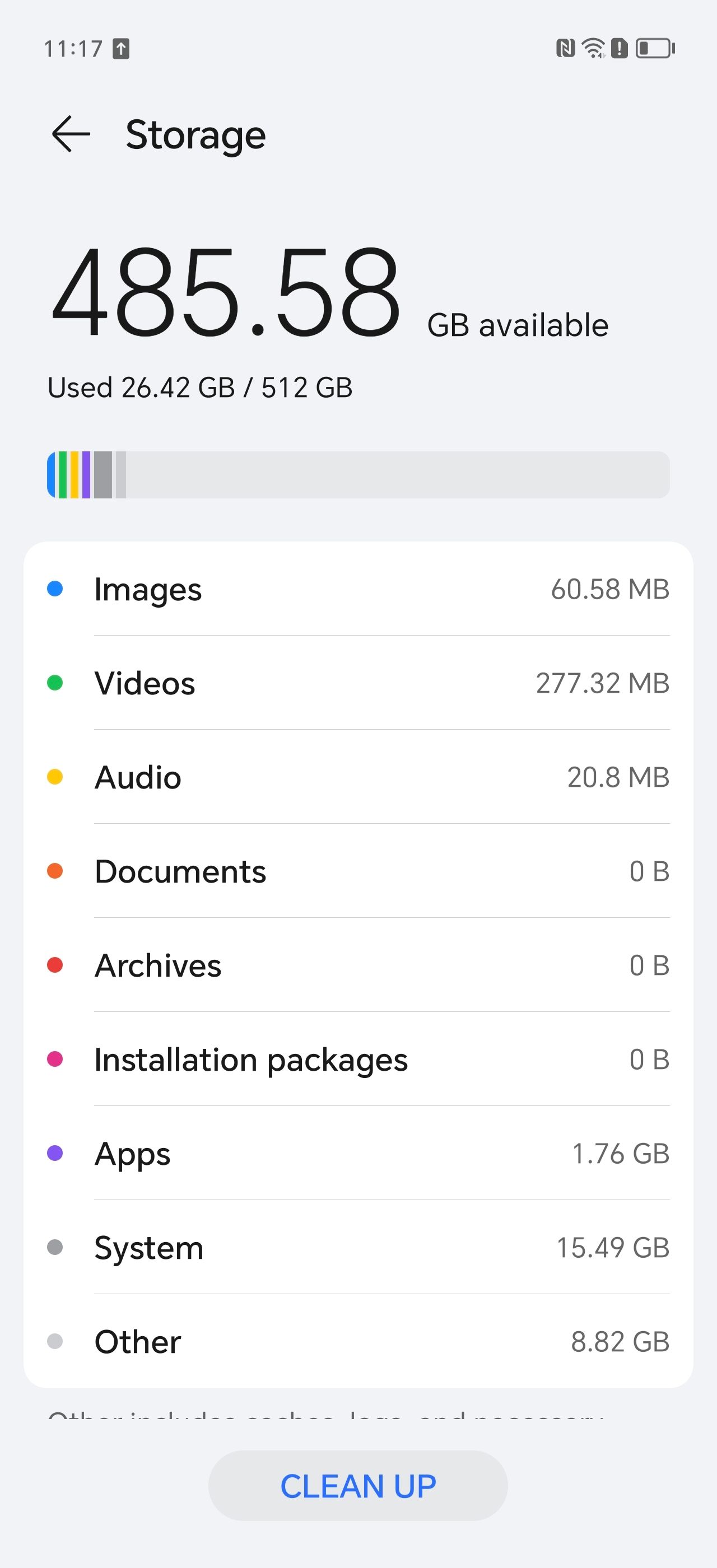Screen dimensions: 717x1568
Task: Tap the 1.76 GB Apps size value
Action: [621, 1154]
